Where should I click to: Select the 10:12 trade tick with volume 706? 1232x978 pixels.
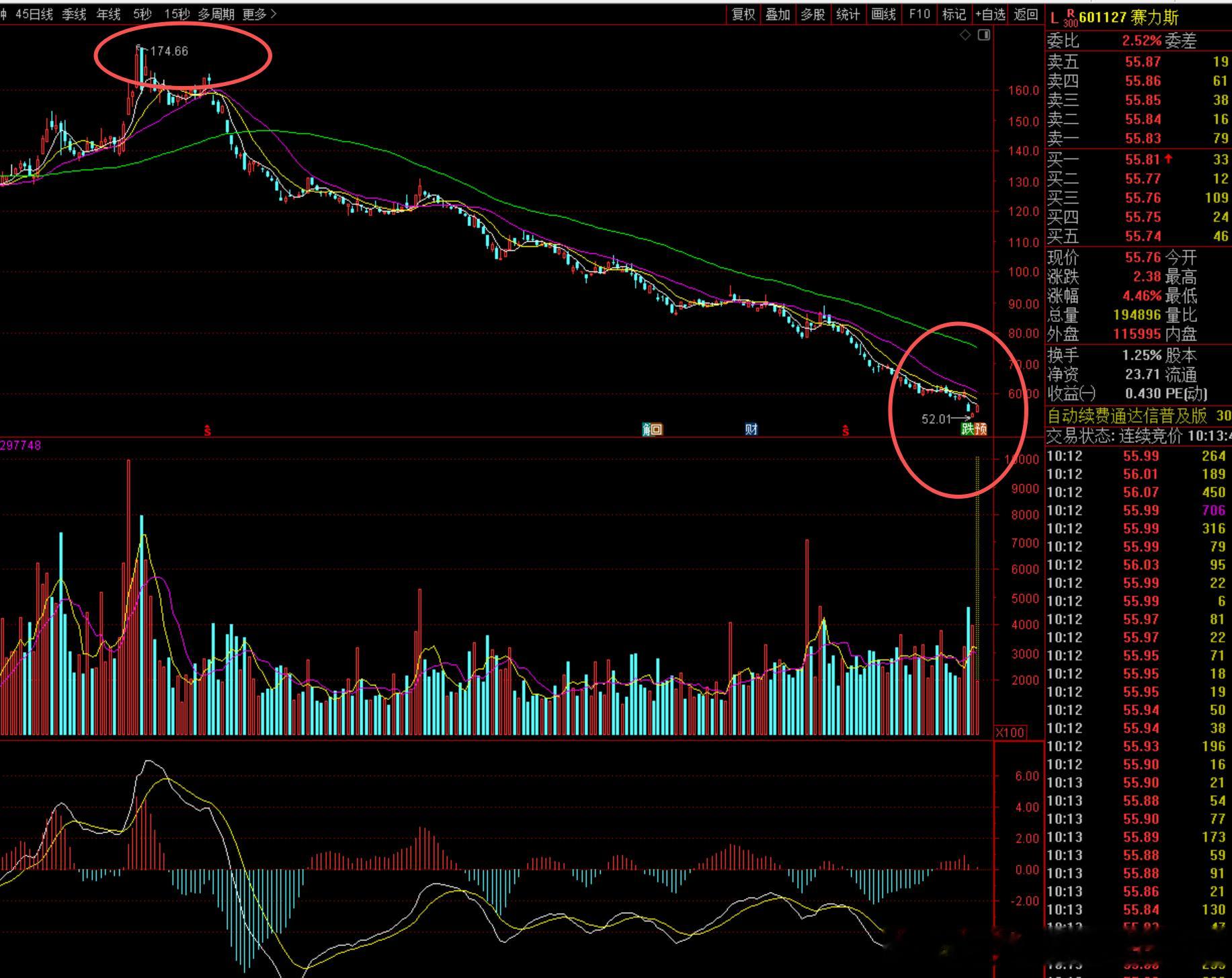(x=1138, y=511)
